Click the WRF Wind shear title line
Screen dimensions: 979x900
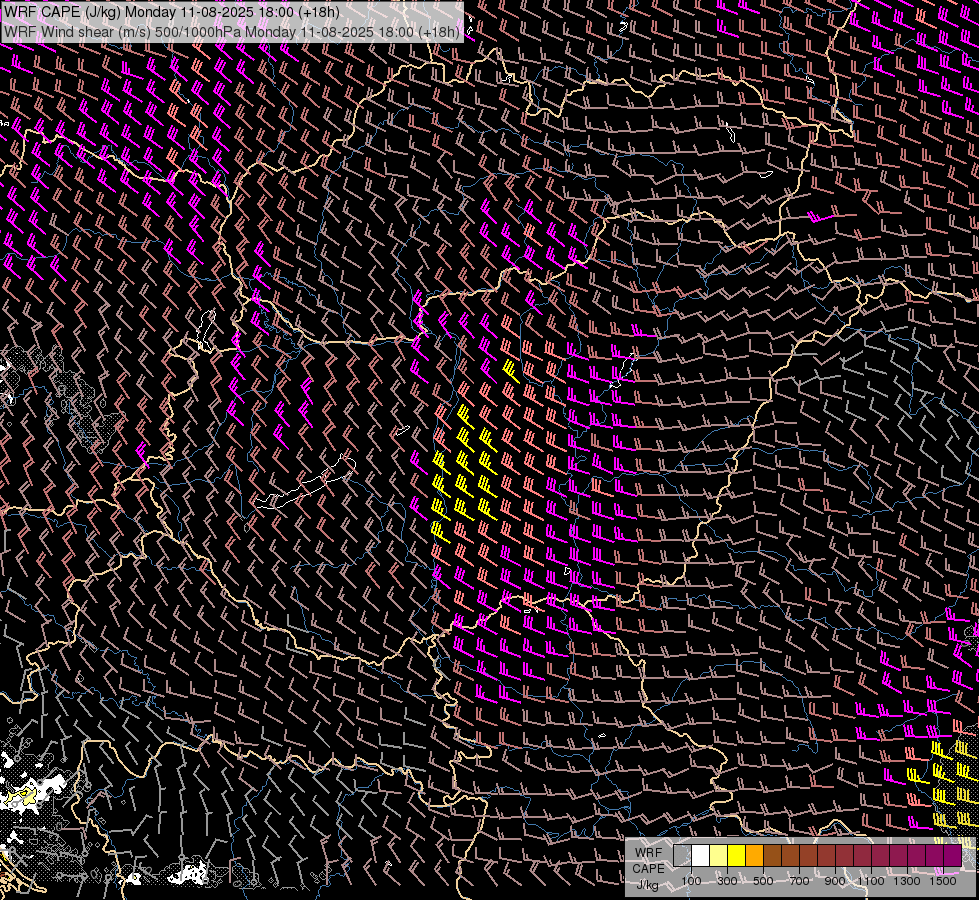[x=232, y=31]
